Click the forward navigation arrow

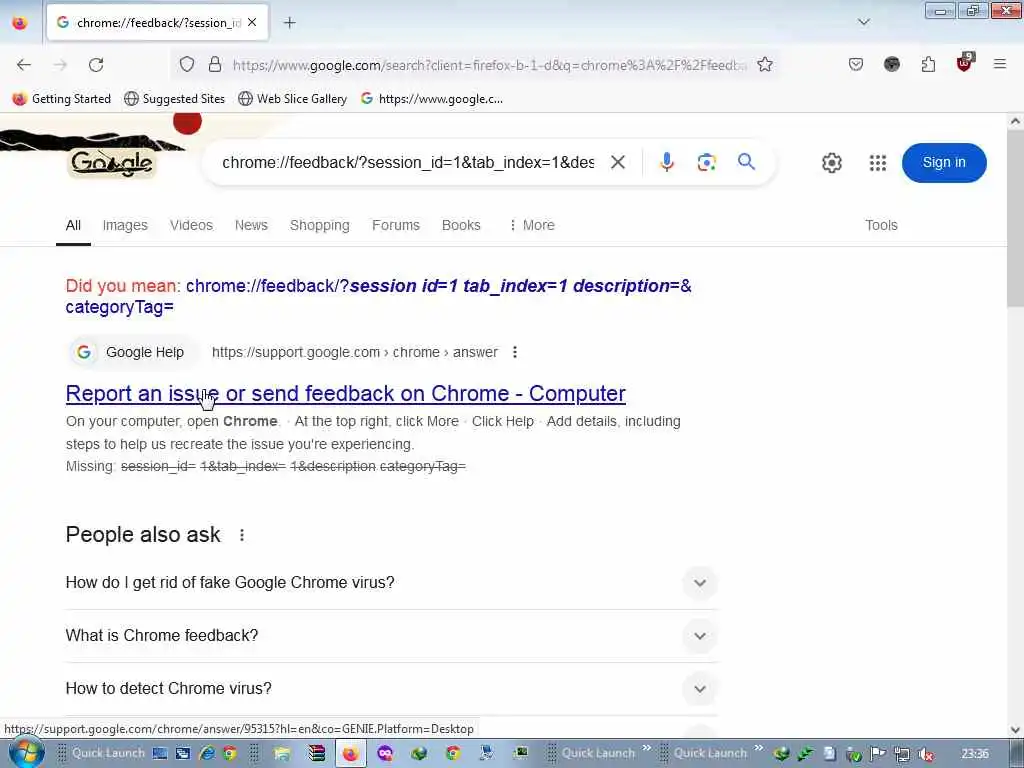60,65
